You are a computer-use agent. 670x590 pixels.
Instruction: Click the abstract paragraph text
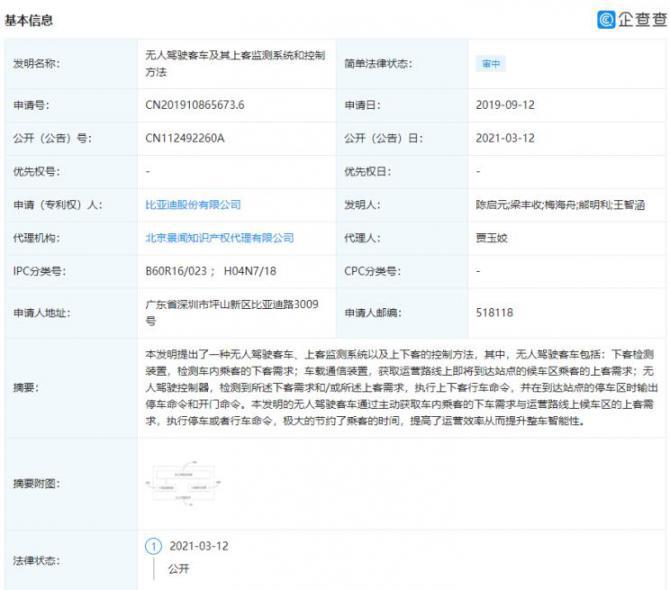click(x=400, y=386)
